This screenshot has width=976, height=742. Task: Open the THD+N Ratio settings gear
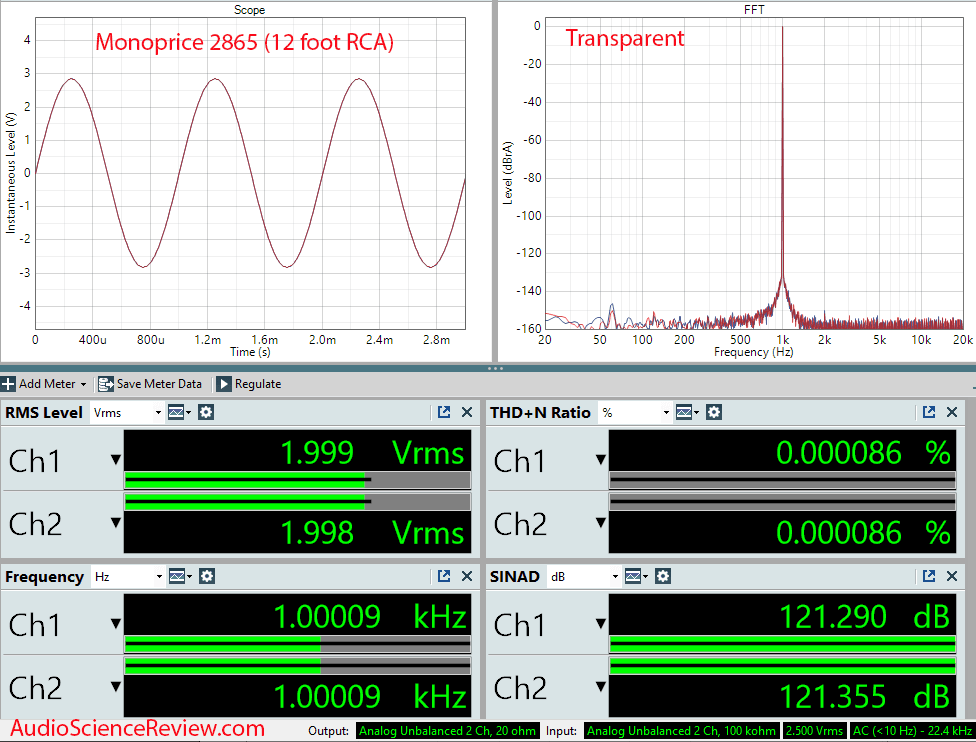tap(714, 412)
